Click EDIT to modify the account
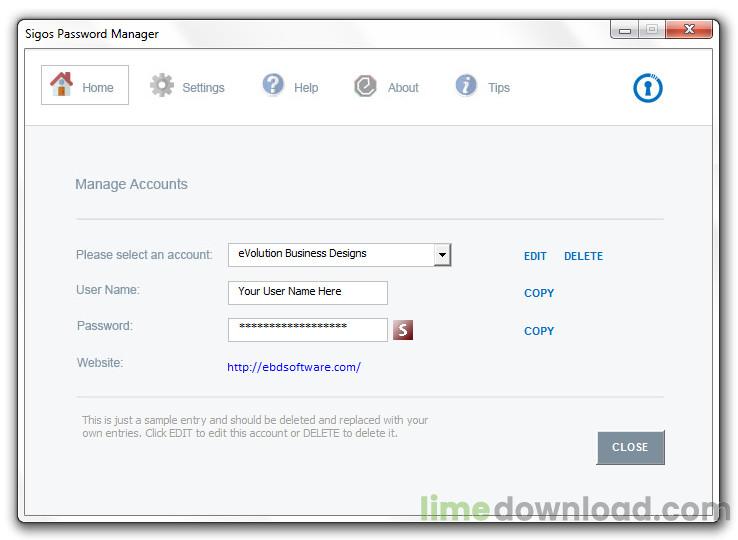738x540 pixels. [535, 256]
